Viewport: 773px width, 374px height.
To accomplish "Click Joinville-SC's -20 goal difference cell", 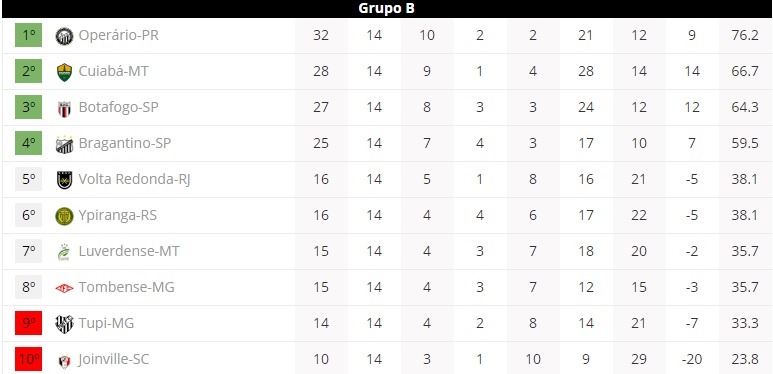I will [x=692, y=359].
